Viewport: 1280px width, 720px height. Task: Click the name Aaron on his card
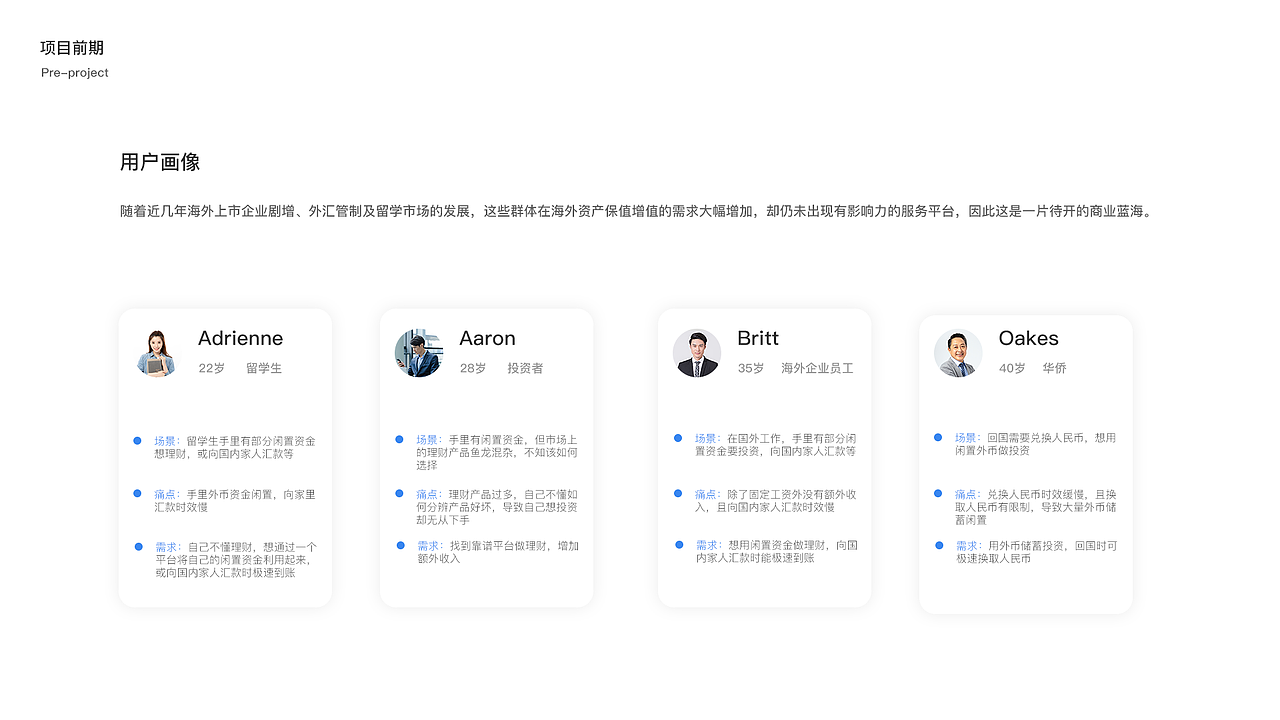[x=487, y=338]
